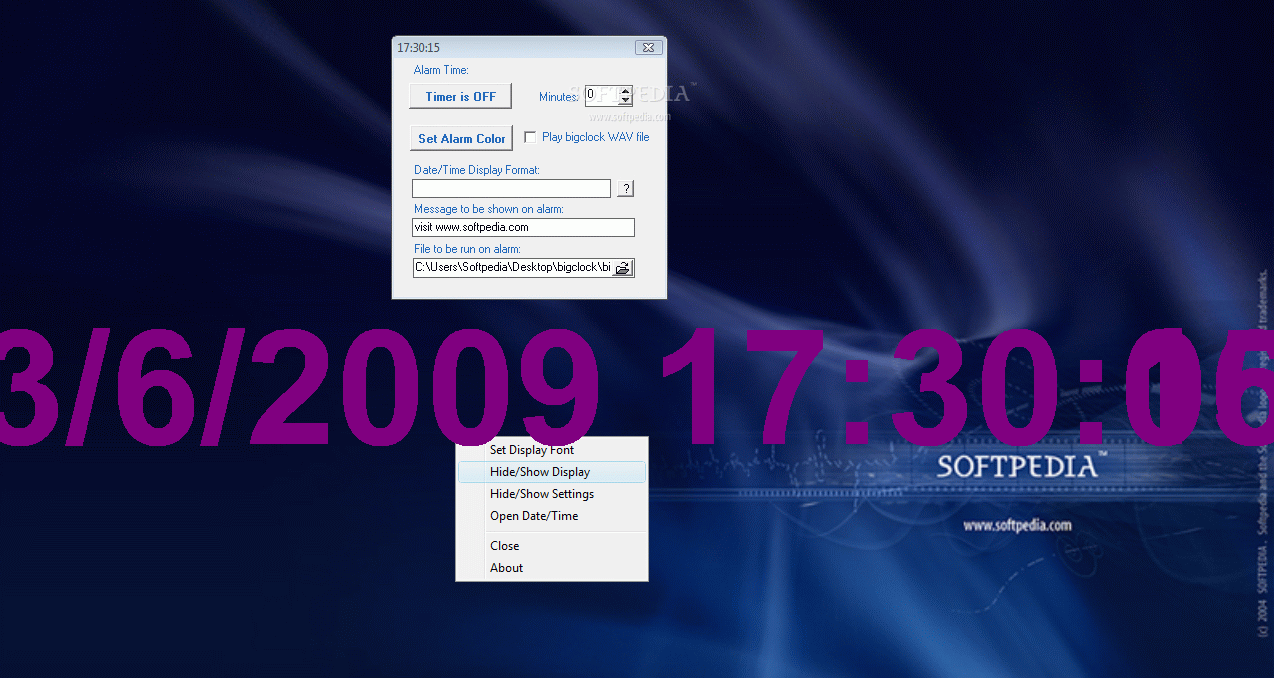Screen dimensions: 1274x678
Task: Enable Play bigclock WAV file checkbox
Action: click(x=530, y=137)
